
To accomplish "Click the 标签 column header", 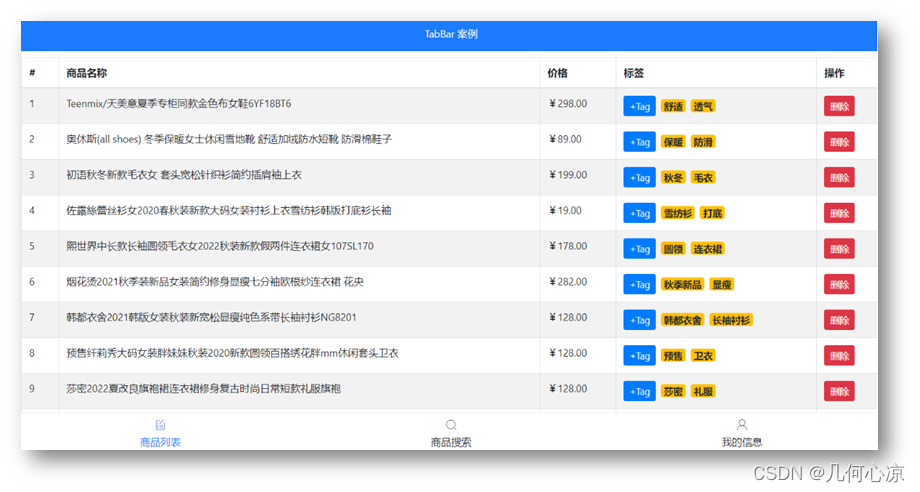I will (x=634, y=73).
